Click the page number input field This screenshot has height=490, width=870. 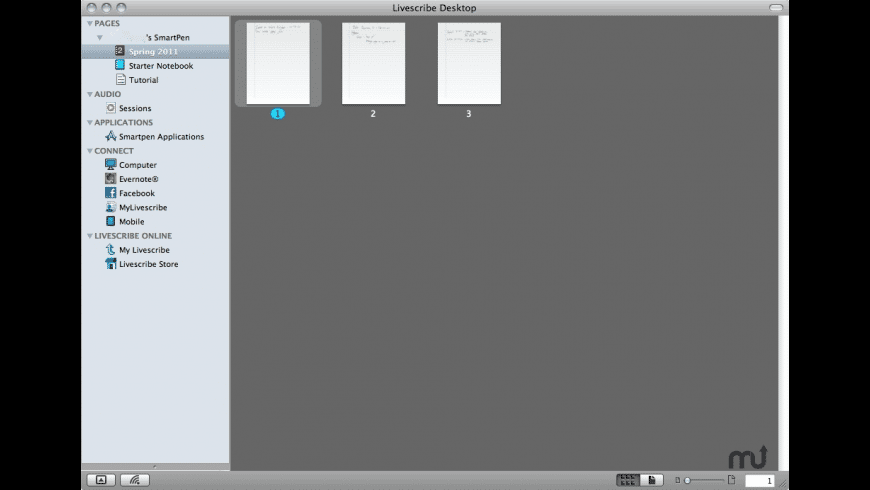[x=759, y=481]
